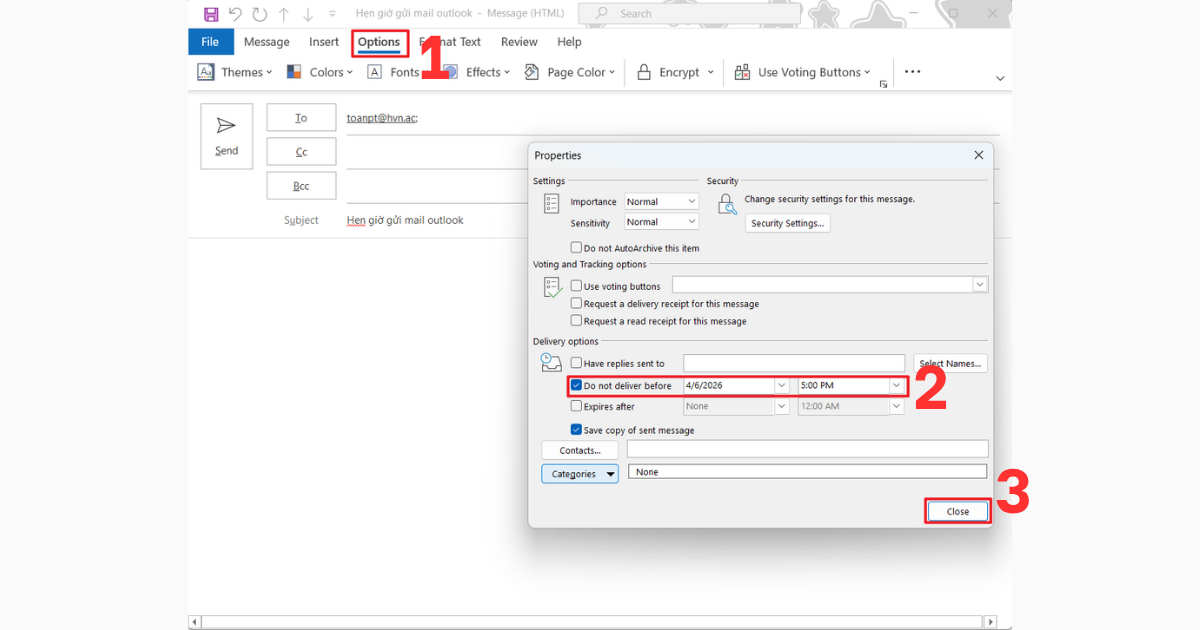1200x630 pixels.
Task: Check Request a read receipt
Action: click(x=576, y=321)
